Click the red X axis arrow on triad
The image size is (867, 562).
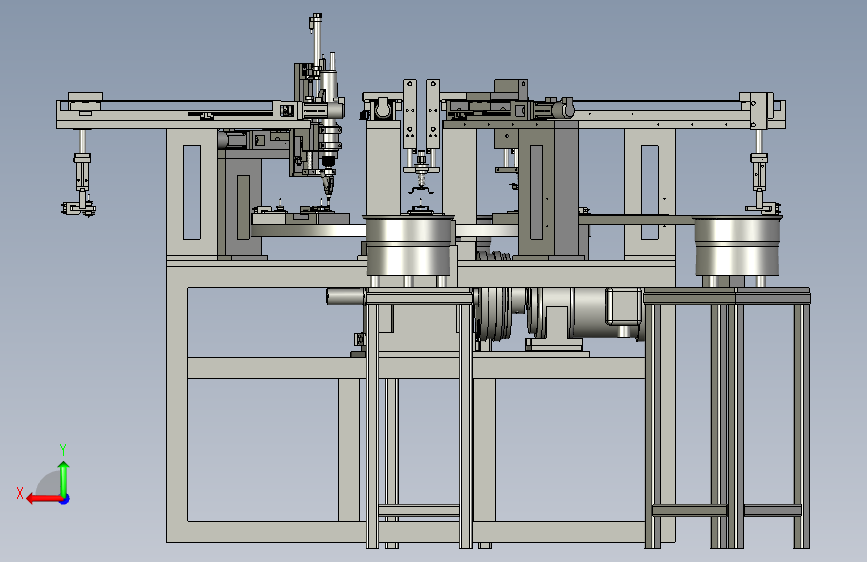tap(43, 499)
